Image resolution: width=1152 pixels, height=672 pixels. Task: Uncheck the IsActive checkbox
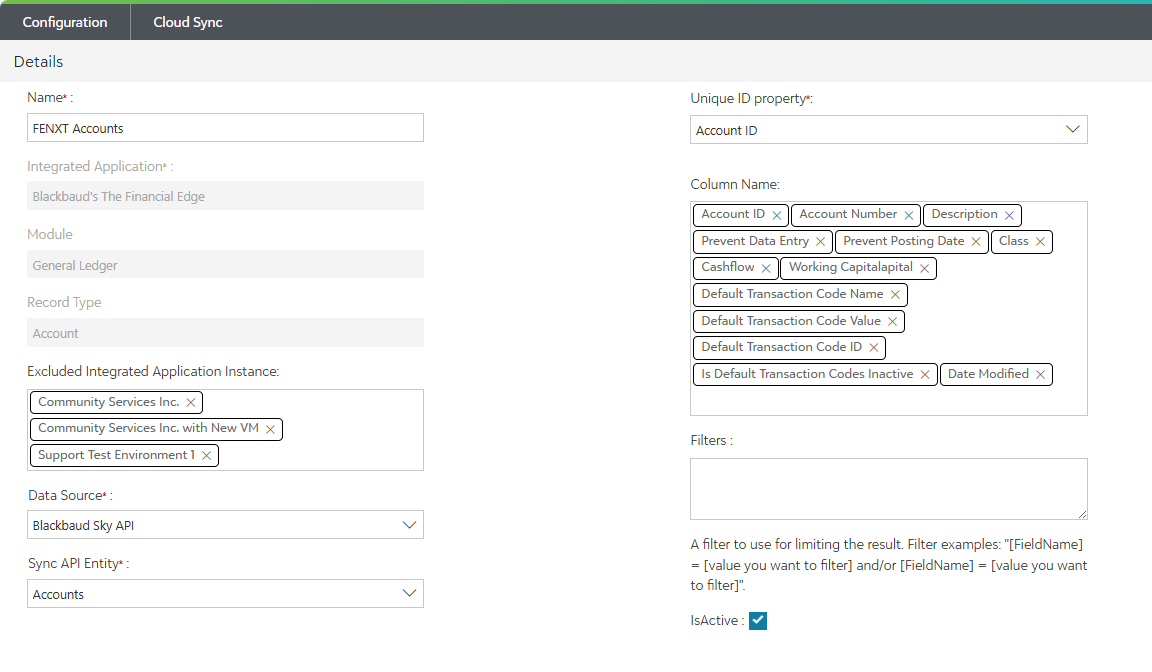tap(758, 621)
